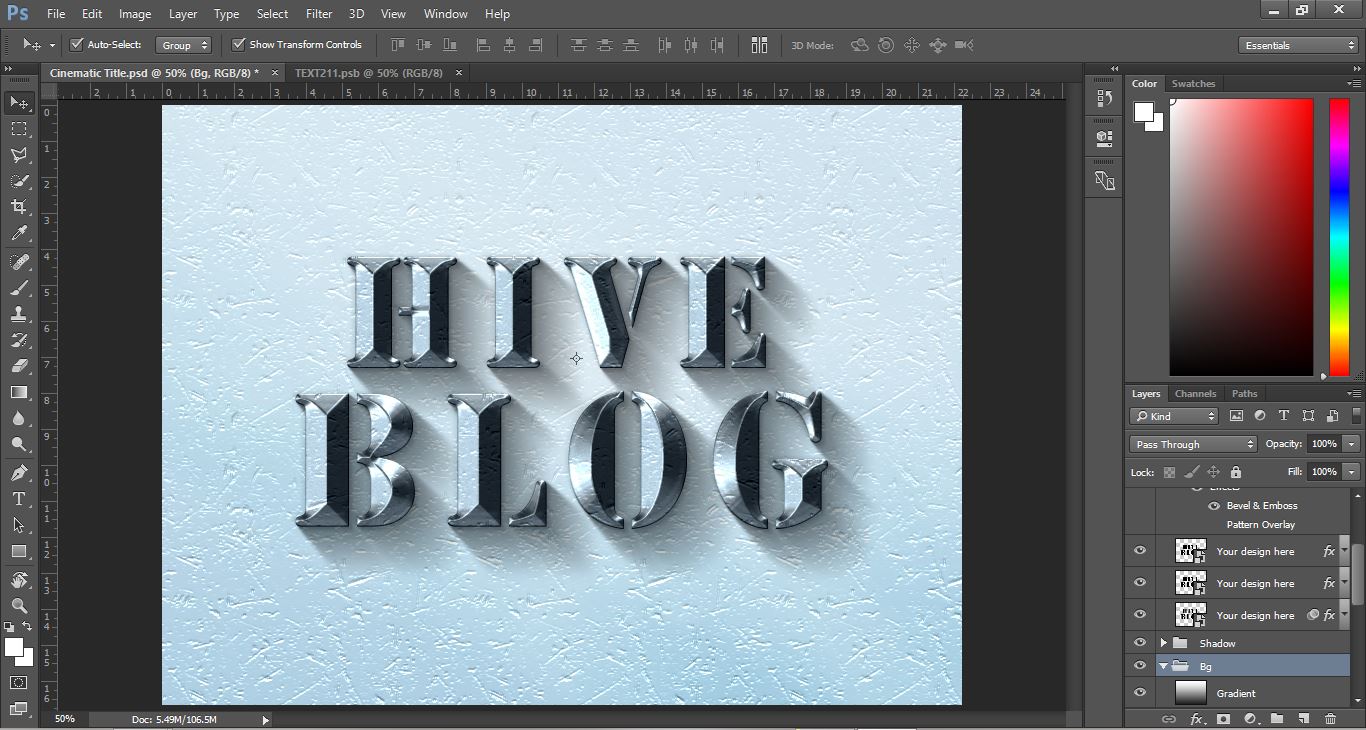Open the Auto-Select Group dropdown

pyautogui.click(x=184, y=45)
